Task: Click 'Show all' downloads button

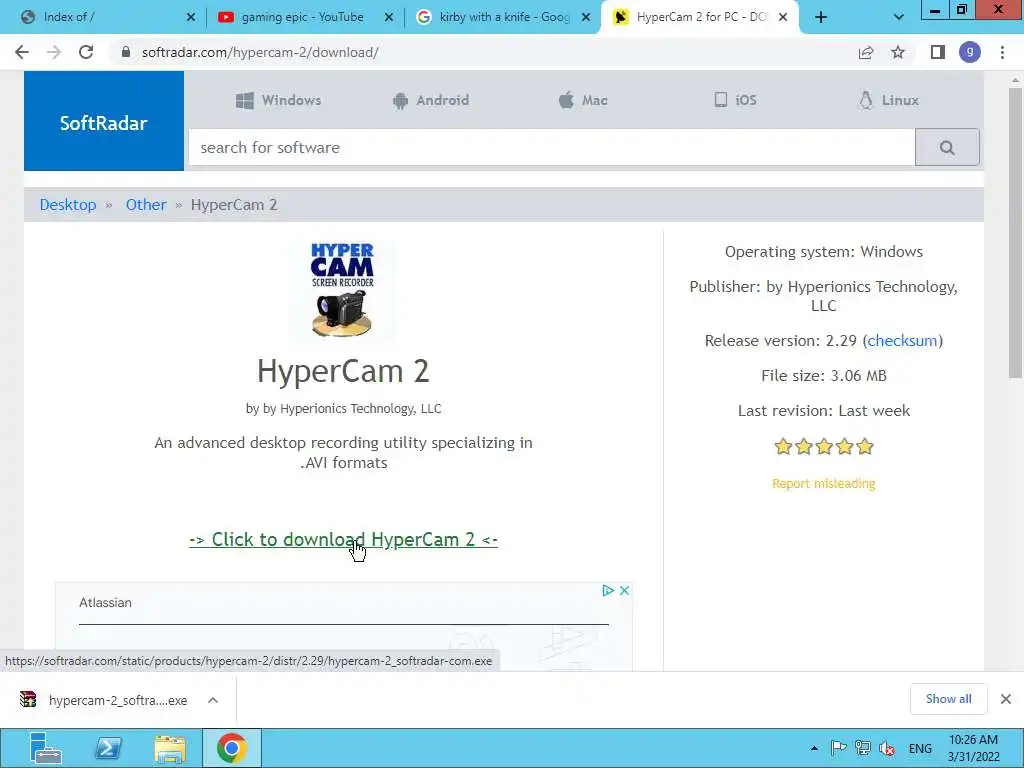Action: pyautogui.click(x=948, y=699)
